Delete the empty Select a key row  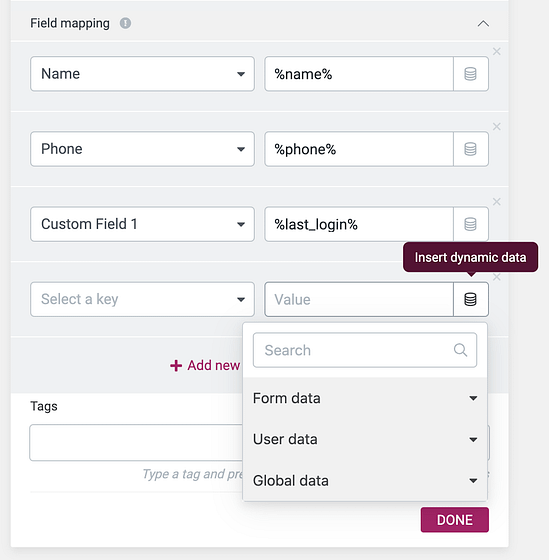click(x=496, y=277)
